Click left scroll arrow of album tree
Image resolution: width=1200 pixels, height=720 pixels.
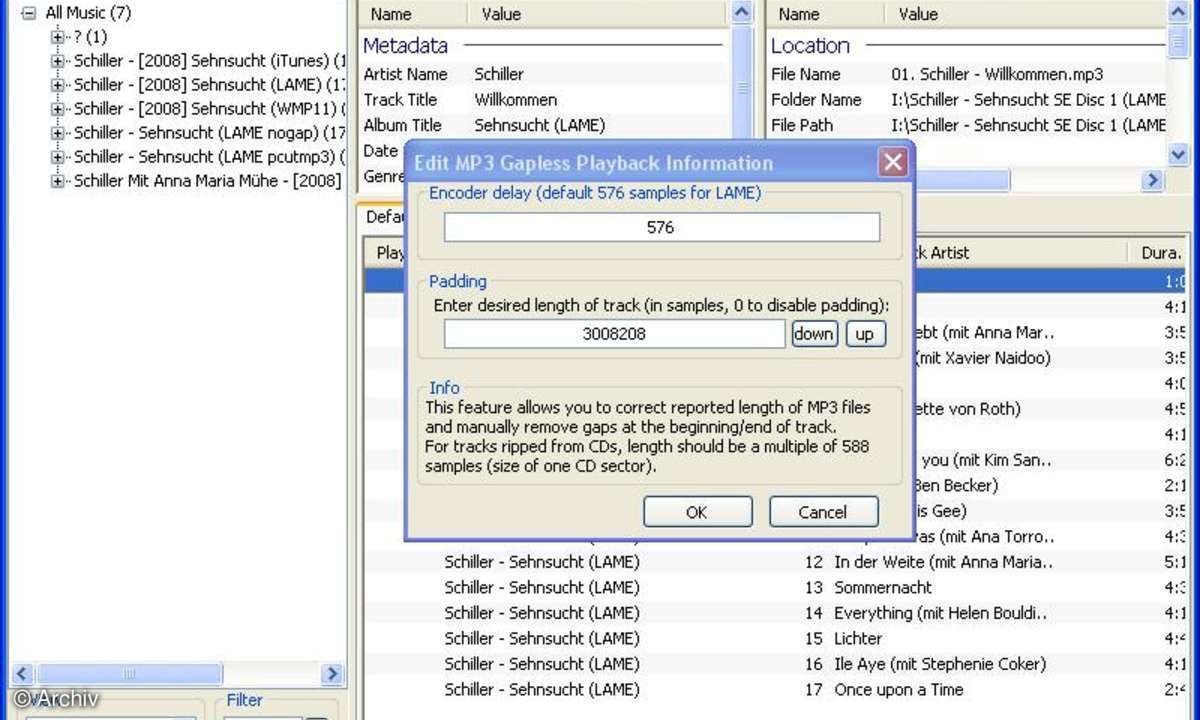[x=23, y=674]
